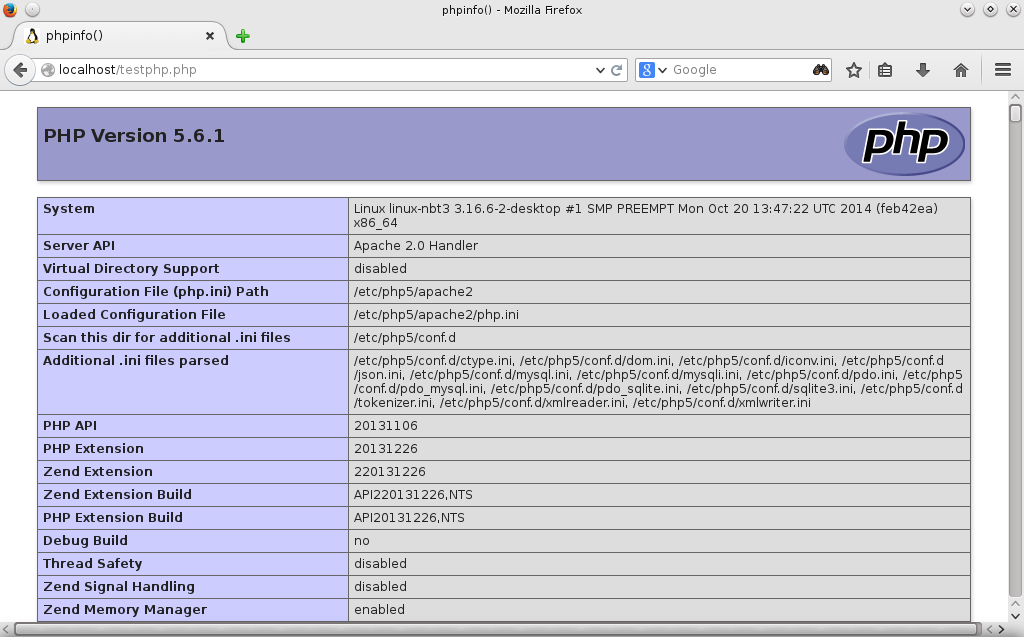Viewport: 1024px width, 637px height.
Task: Click the PHP API value '20131106'
Action: (x=385, y=426)
